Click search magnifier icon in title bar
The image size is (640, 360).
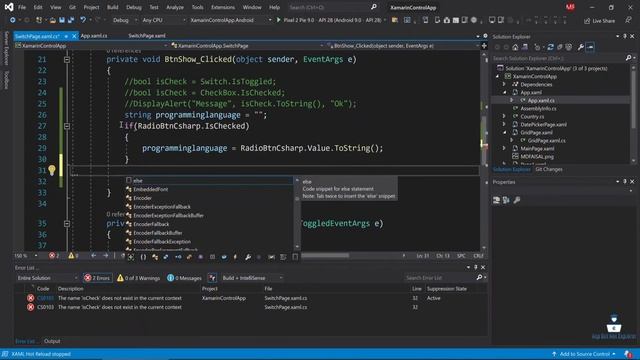373,7
